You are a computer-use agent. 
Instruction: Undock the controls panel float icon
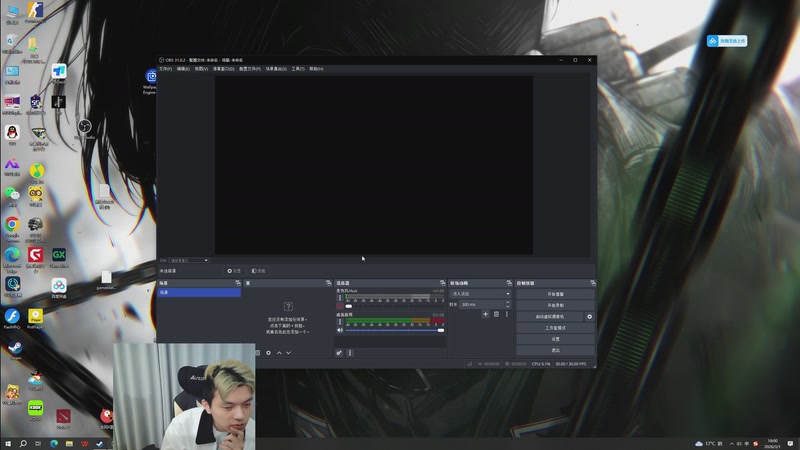592,283
